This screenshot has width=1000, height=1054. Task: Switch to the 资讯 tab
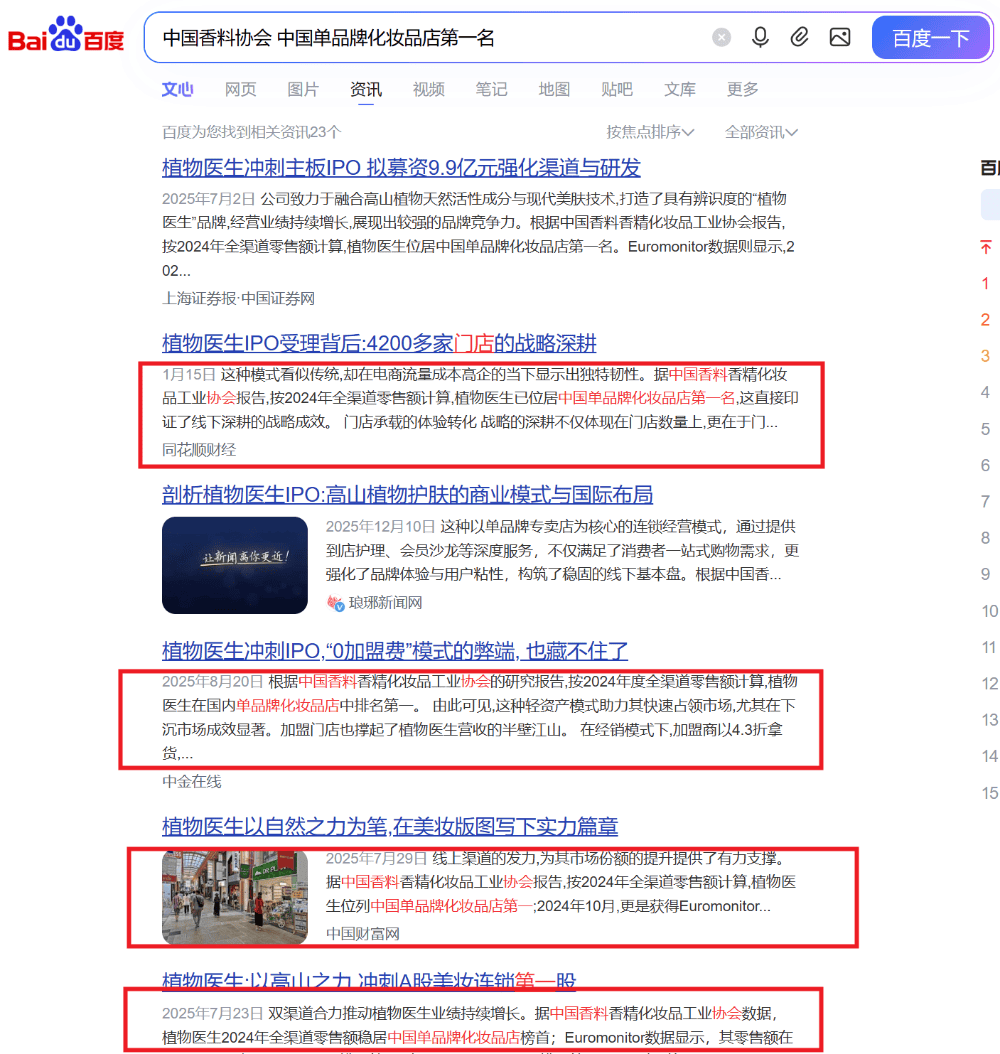(x=366, y=89)
